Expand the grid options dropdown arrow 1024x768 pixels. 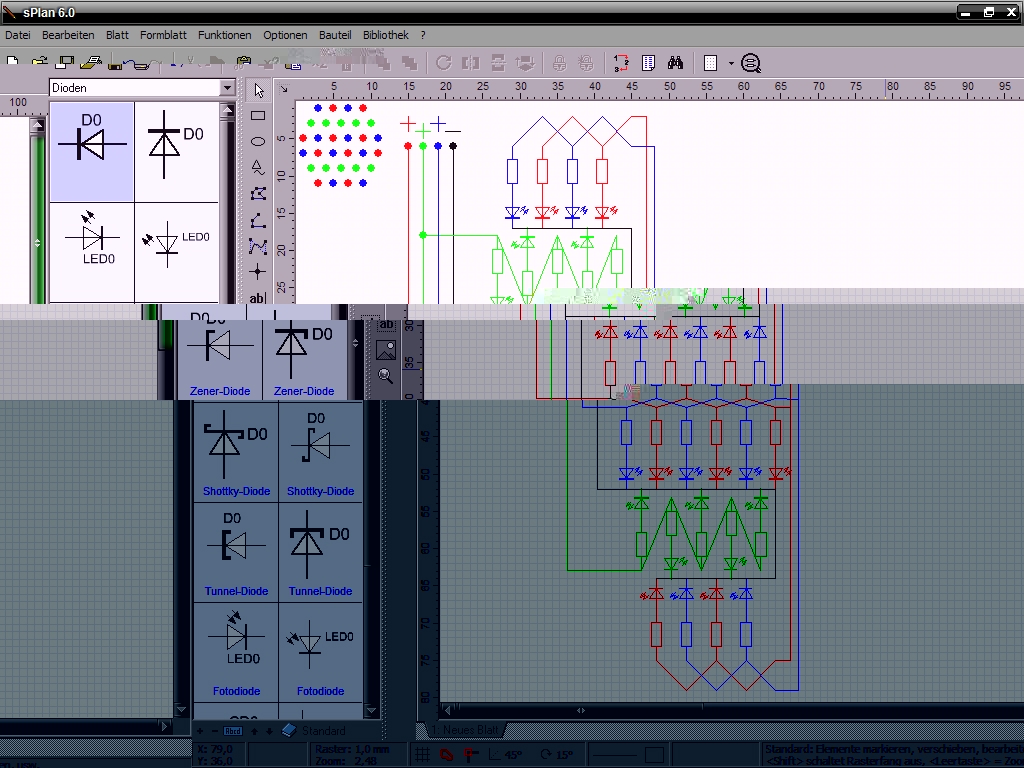point(731,63)
